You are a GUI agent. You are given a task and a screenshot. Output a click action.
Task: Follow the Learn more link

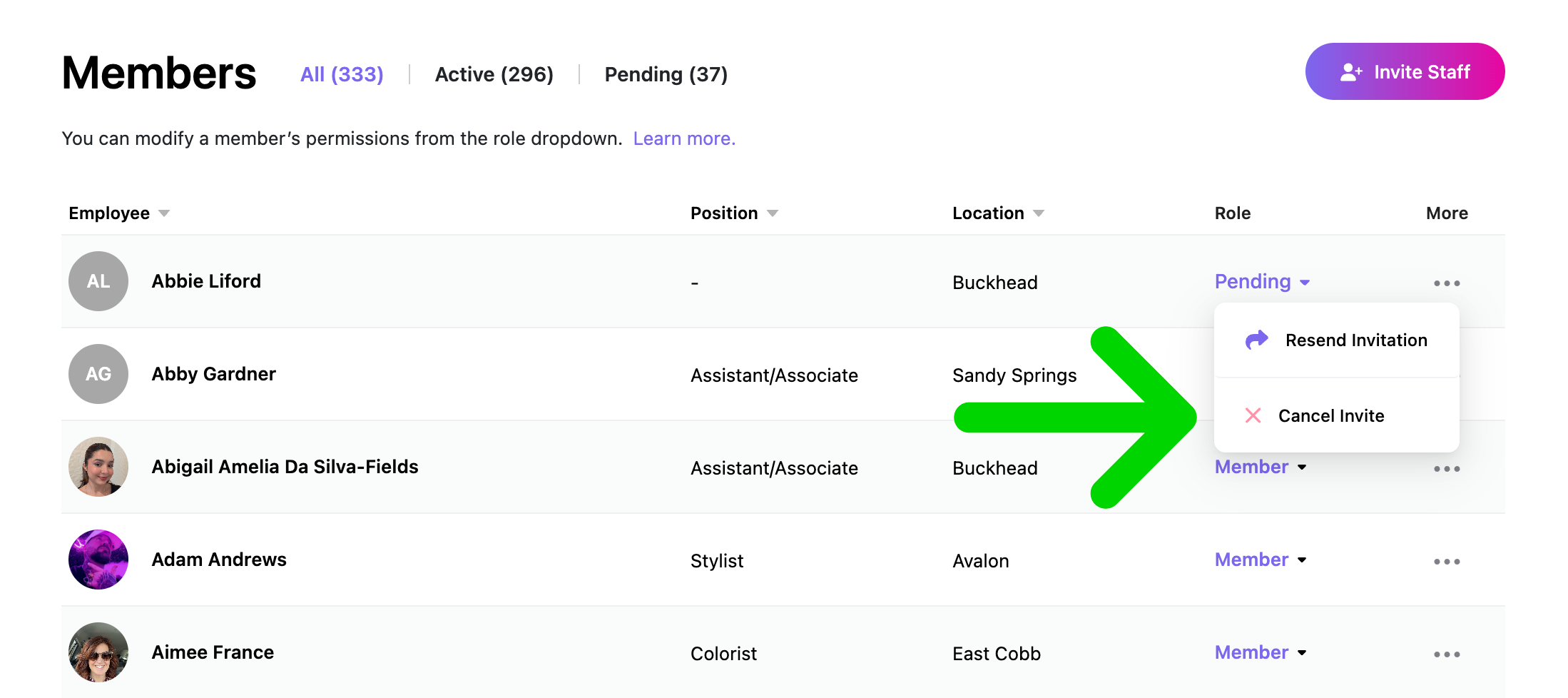[x=684, y=138]
